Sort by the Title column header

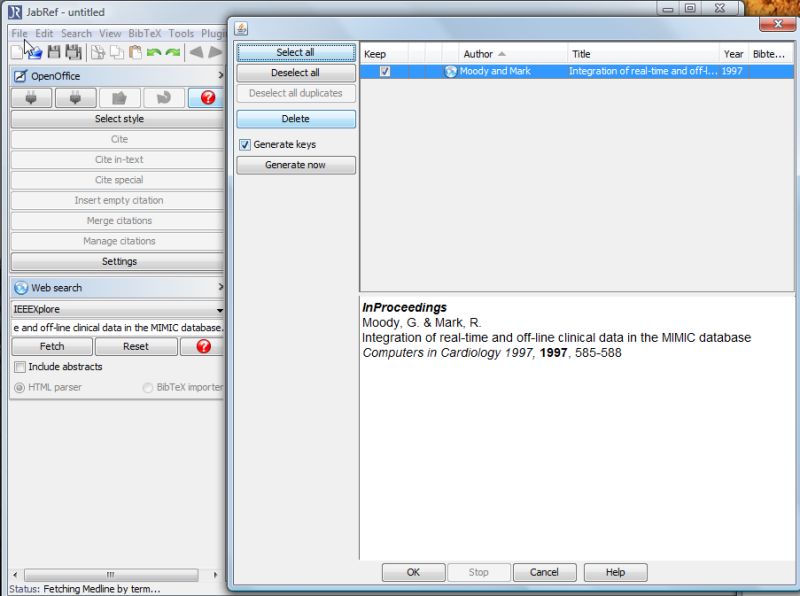(x=643, y=54)
